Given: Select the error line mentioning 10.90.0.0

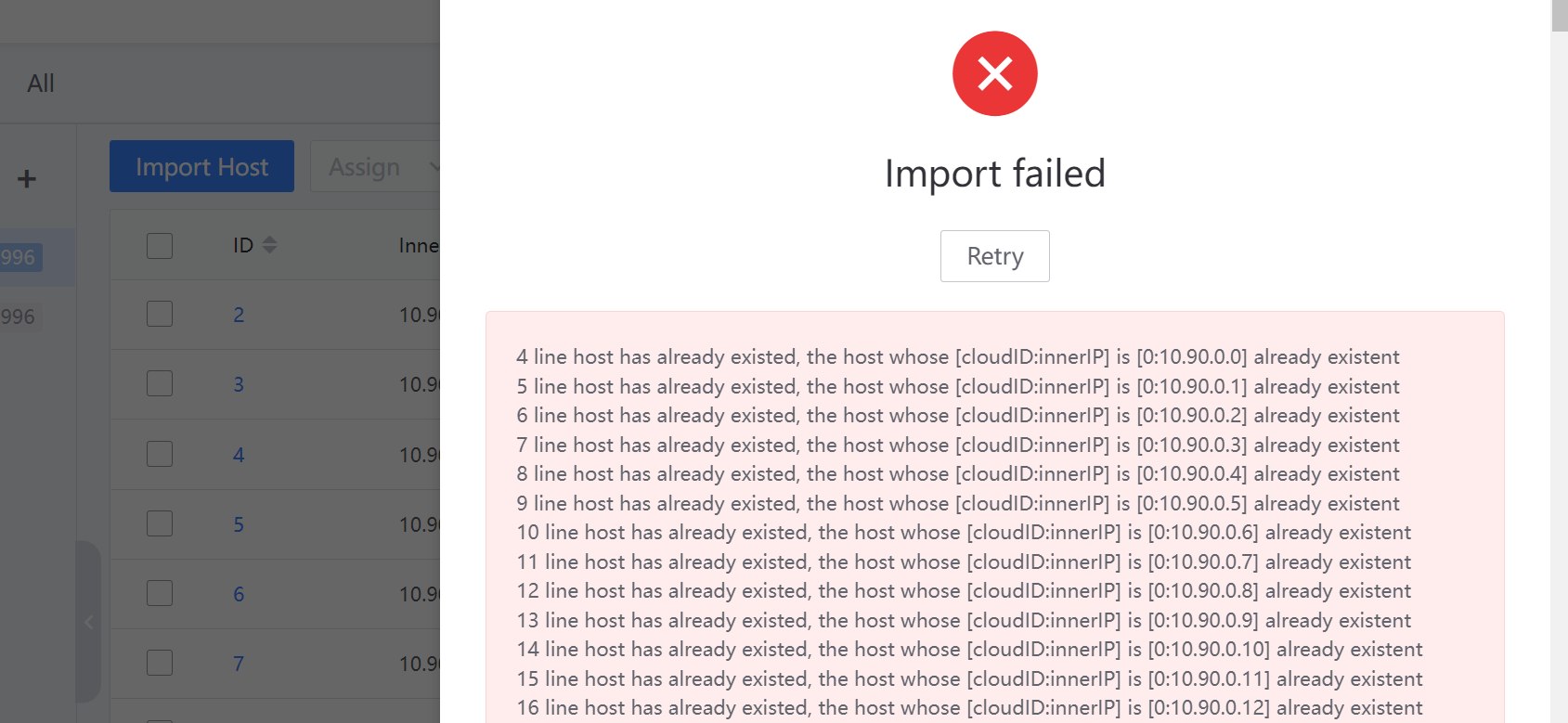Looking at the screenshot, I should coord(956,356).
